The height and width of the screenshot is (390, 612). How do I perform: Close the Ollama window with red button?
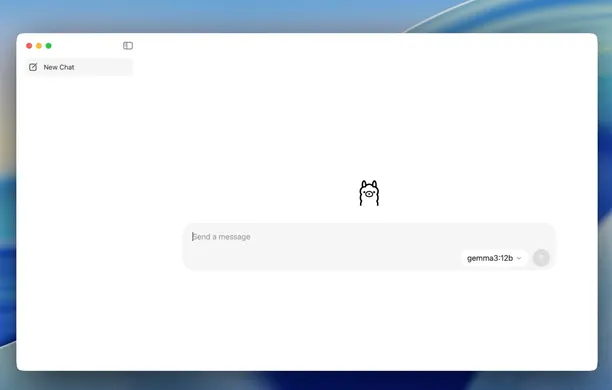(29, 46)
